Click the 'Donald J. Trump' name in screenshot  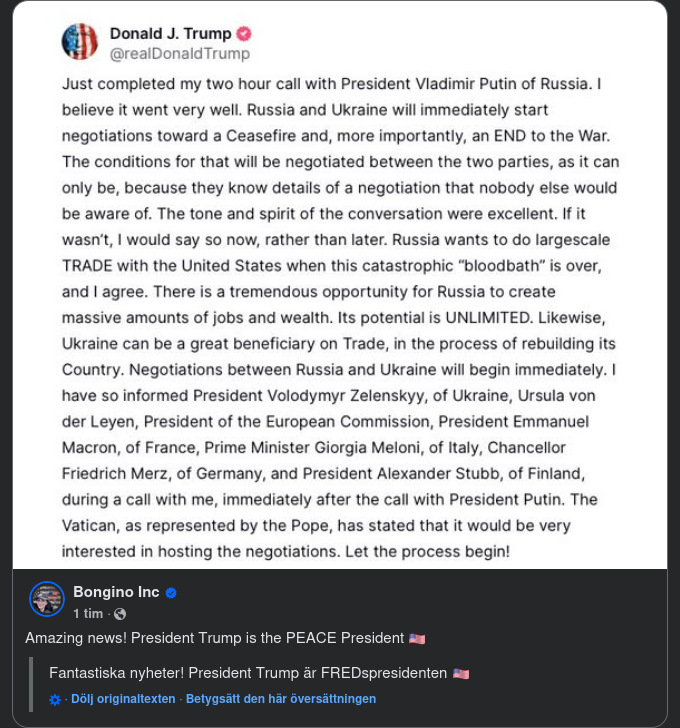coord(170,33)
